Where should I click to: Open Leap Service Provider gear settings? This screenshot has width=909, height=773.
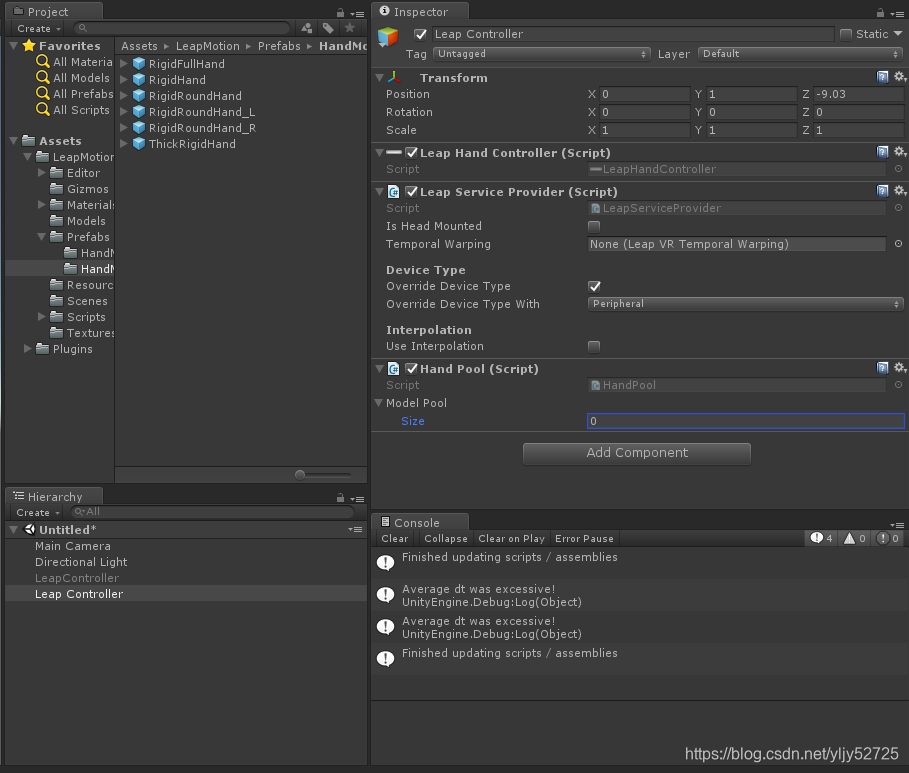point(900,191)
